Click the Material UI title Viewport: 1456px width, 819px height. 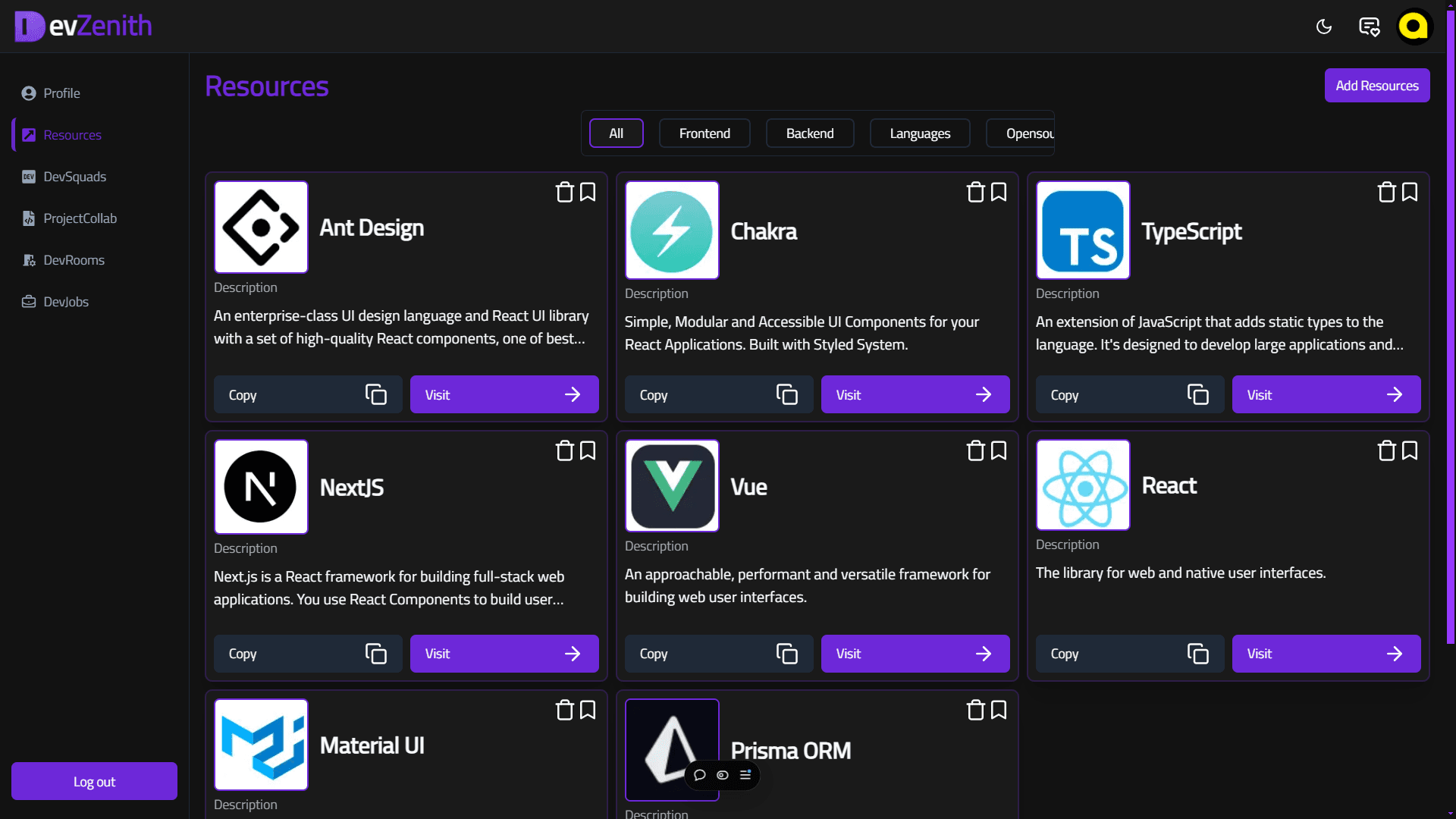coord(372,745)
